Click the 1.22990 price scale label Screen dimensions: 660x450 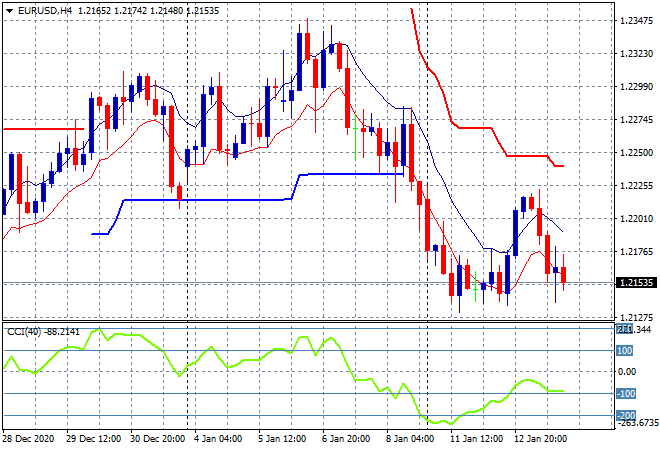[x=636, y=86]
